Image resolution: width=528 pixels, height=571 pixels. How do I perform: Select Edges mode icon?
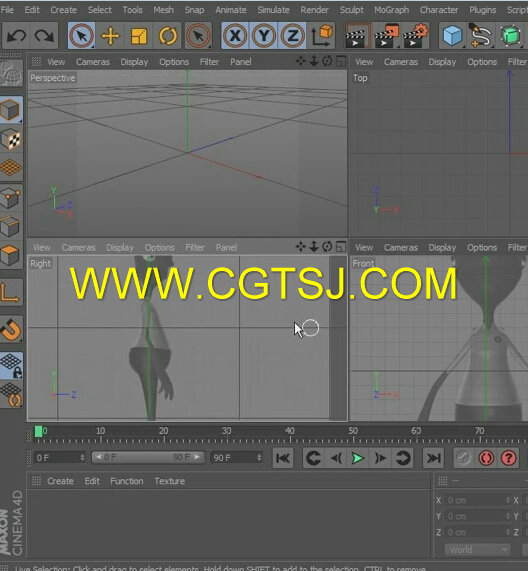(11, 227)
